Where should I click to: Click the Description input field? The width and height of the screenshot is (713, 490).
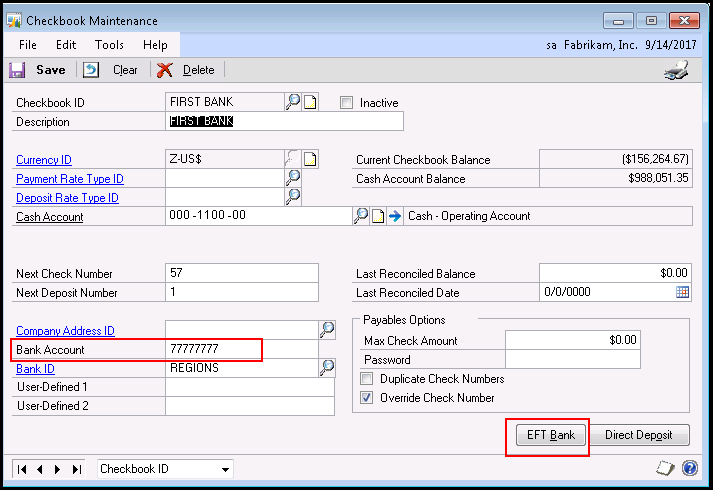tap(284, 121)
